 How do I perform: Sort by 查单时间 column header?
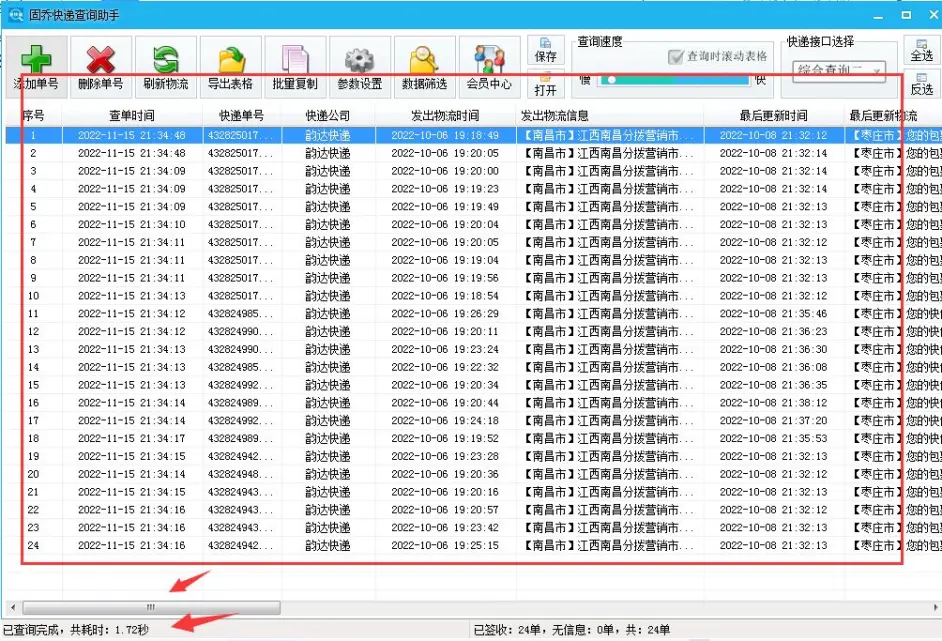click(132, 115)
